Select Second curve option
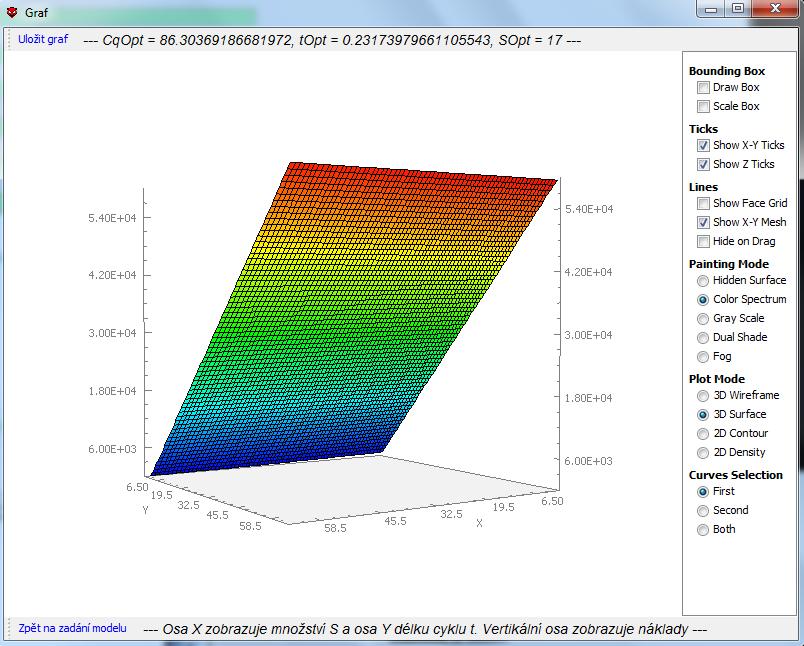Screen dimensions: 804x646 [x=703, y=511]
